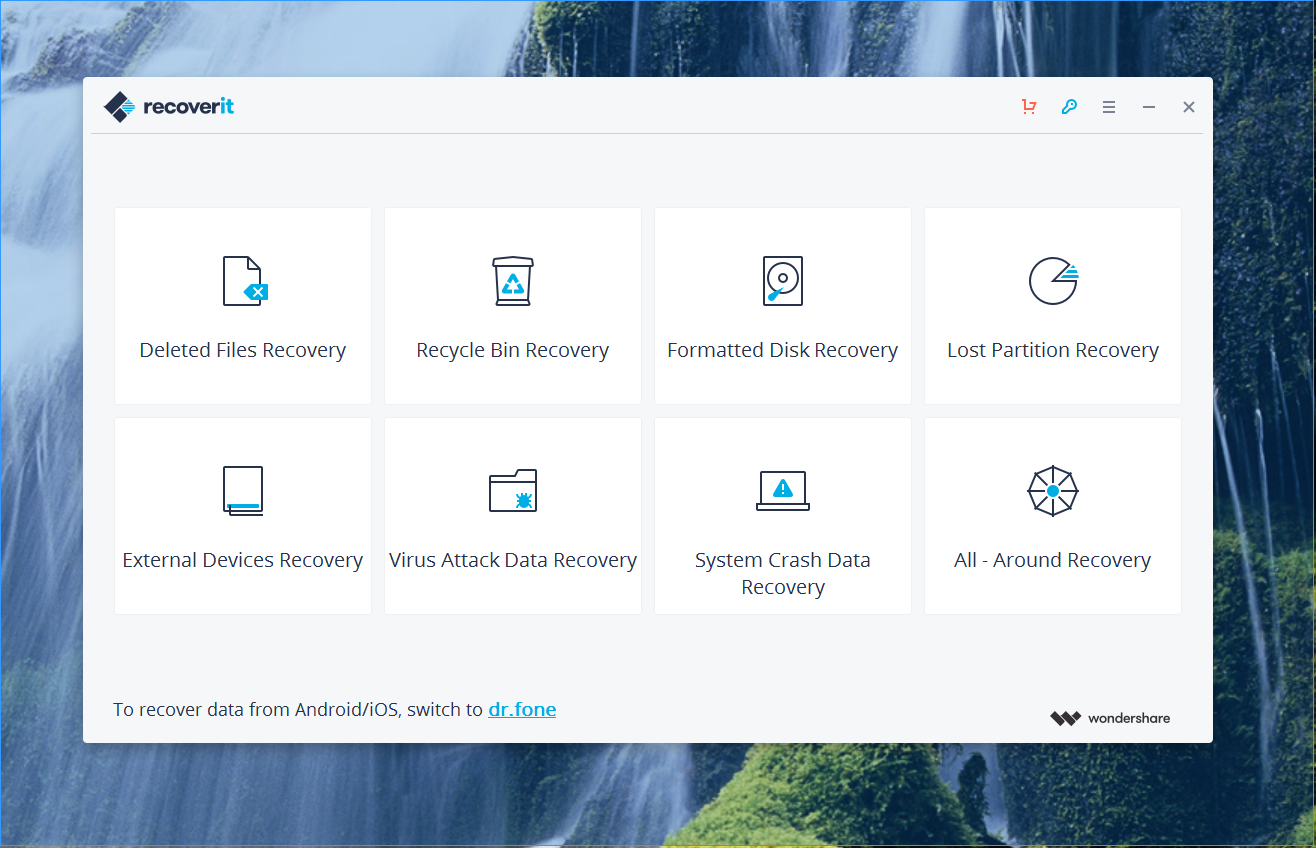Select the "Formatted Disk Recovery" label
The height and width of the screenshot is (848, 1316).
click(x=783, y=350)
